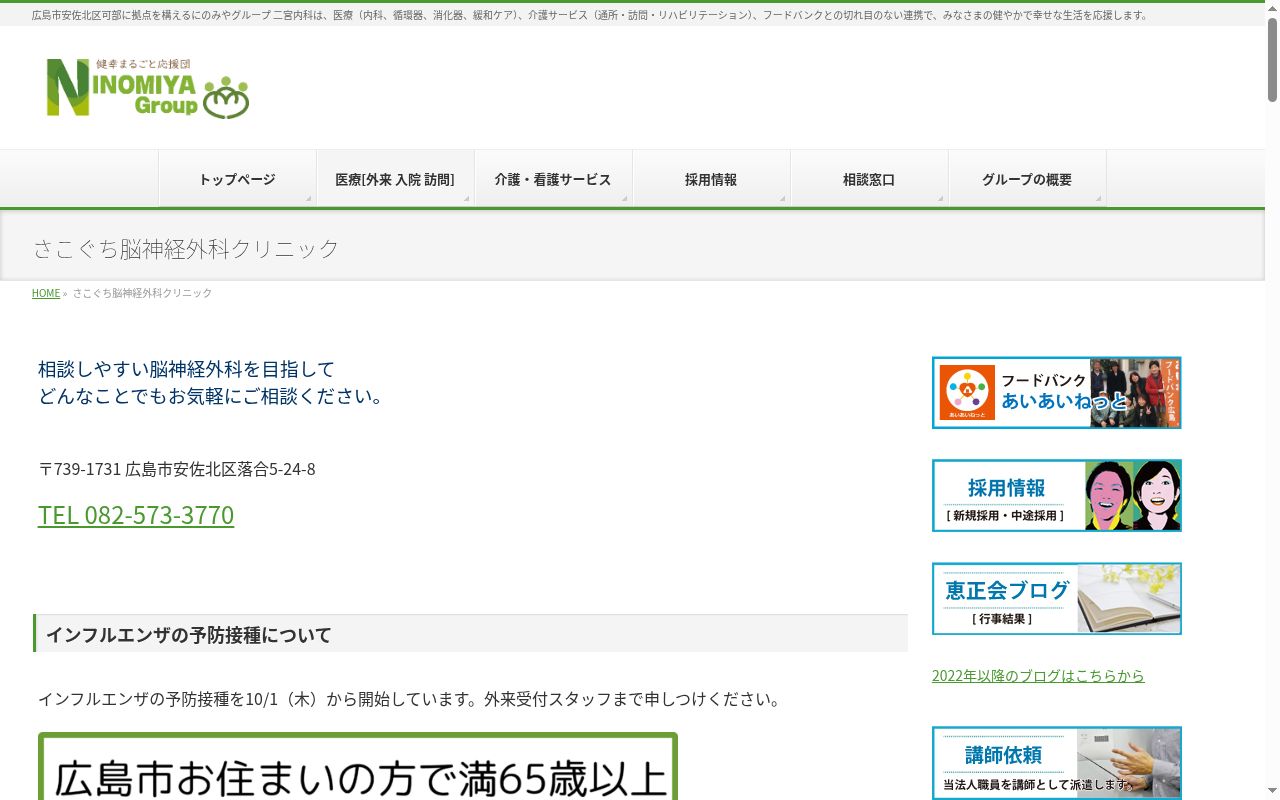The height and width of the screenshot is (800, 1280).
Task: Click the Ninomiya Group logo
Action: [x=148, y=88]
